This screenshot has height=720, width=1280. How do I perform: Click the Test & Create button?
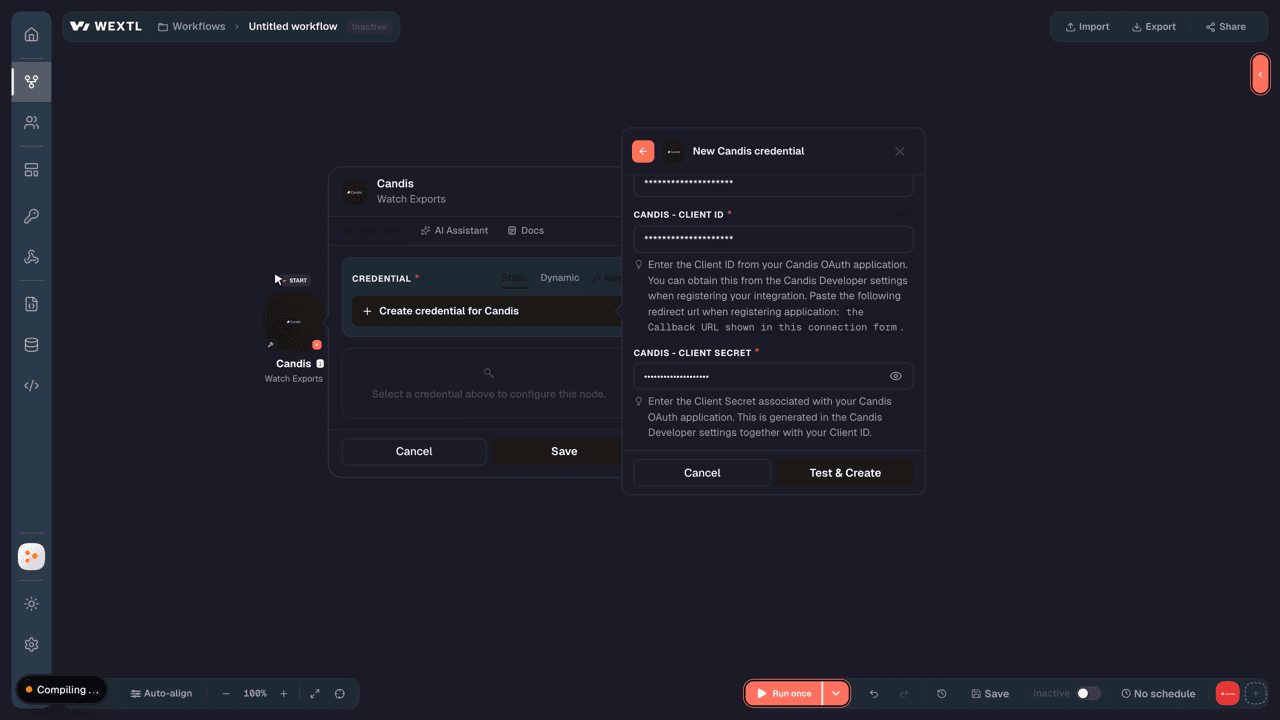[x=845, y=473]
